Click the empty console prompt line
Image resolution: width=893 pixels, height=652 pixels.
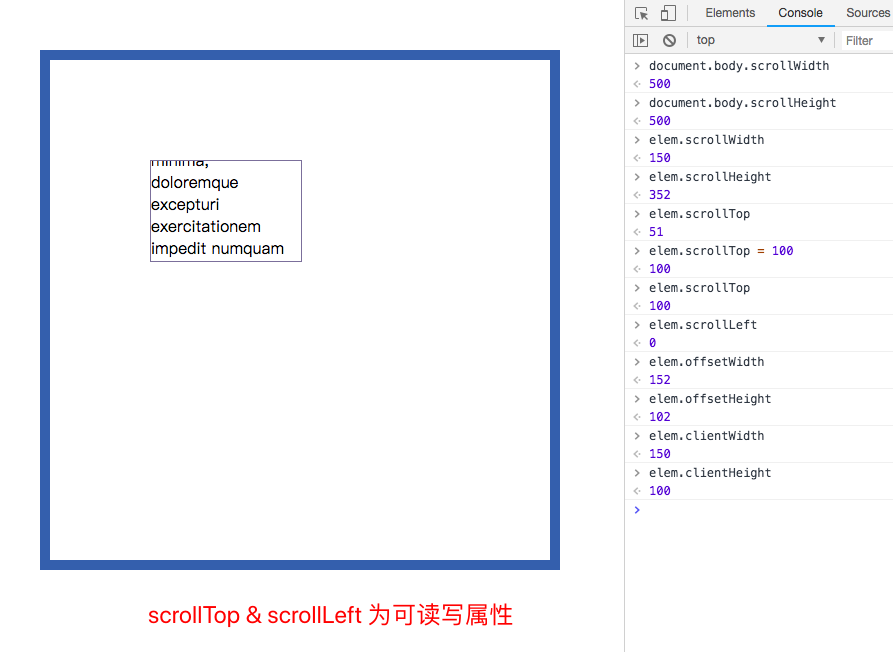760,510
